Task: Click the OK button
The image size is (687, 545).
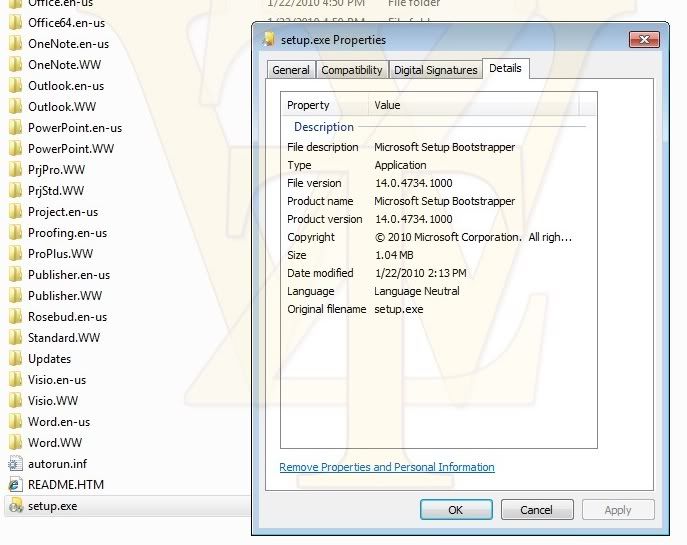Action: (x=456, y=510)
